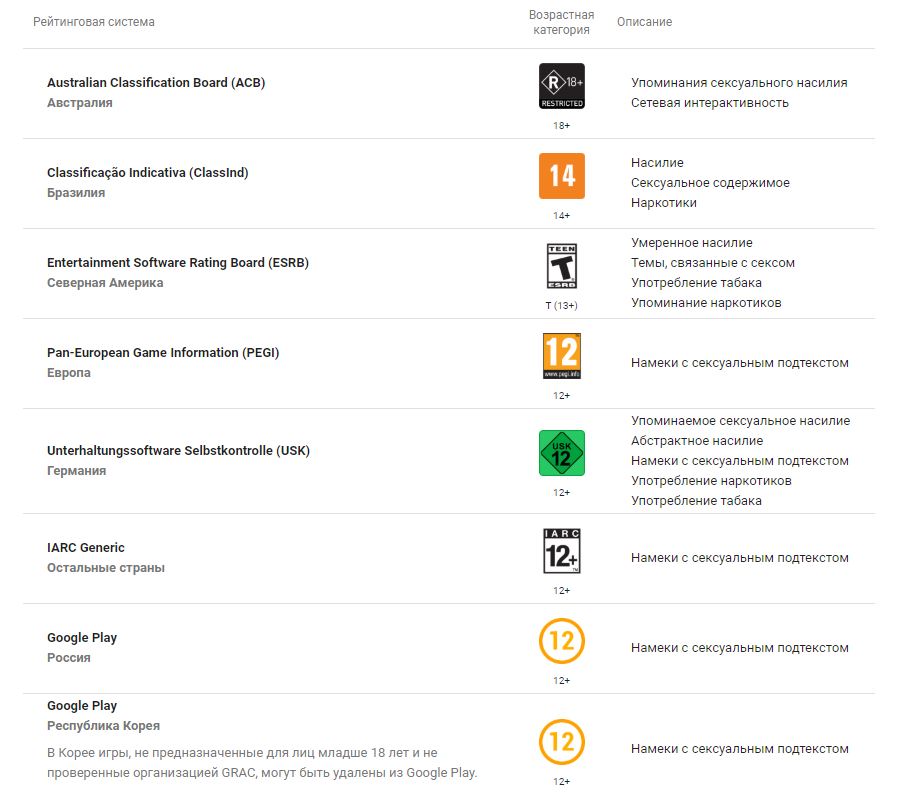Click the Описание column header
The image size is (898, 807).
point(644,22)
